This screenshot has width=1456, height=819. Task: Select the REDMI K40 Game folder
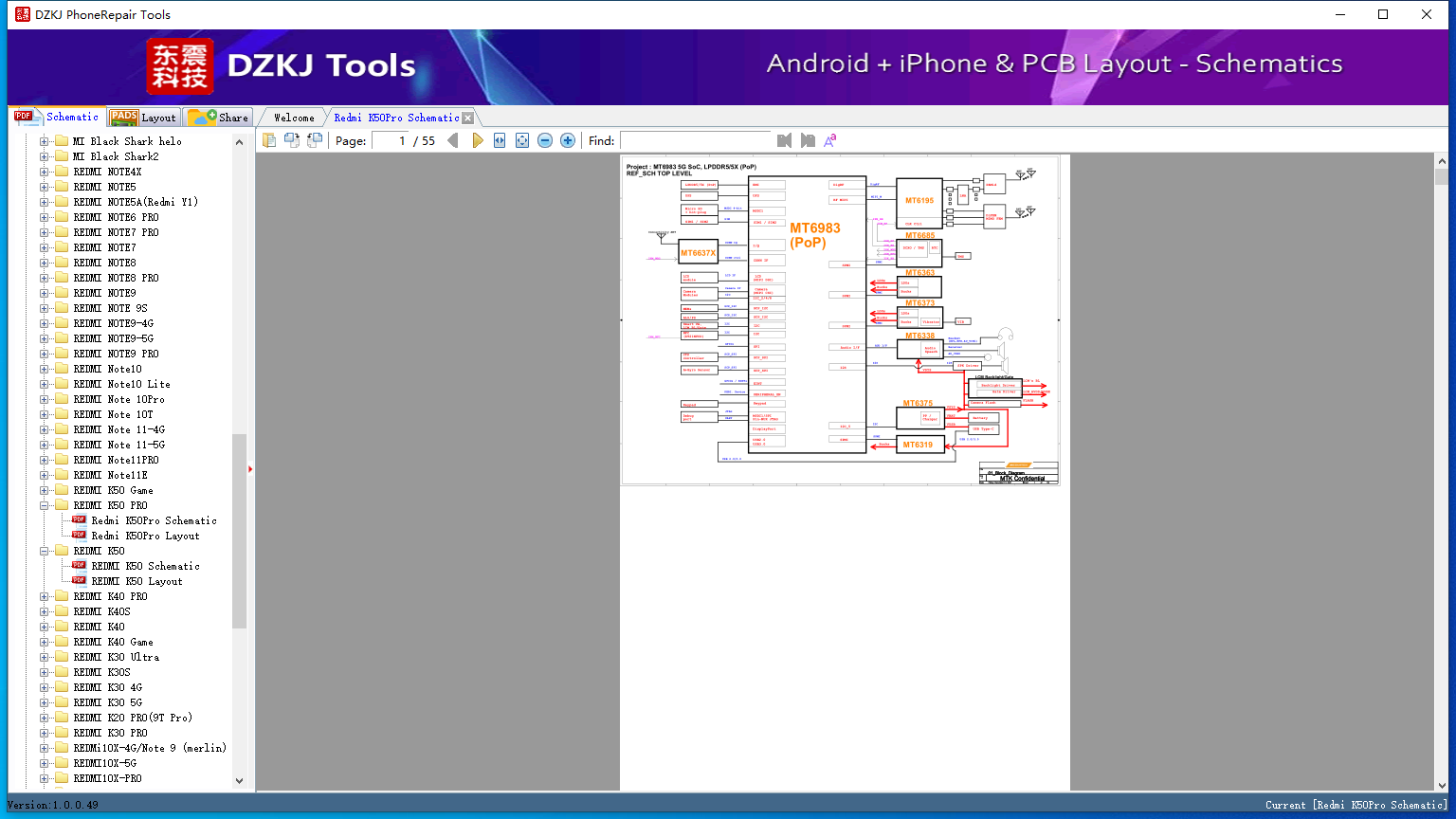[113, 642]
